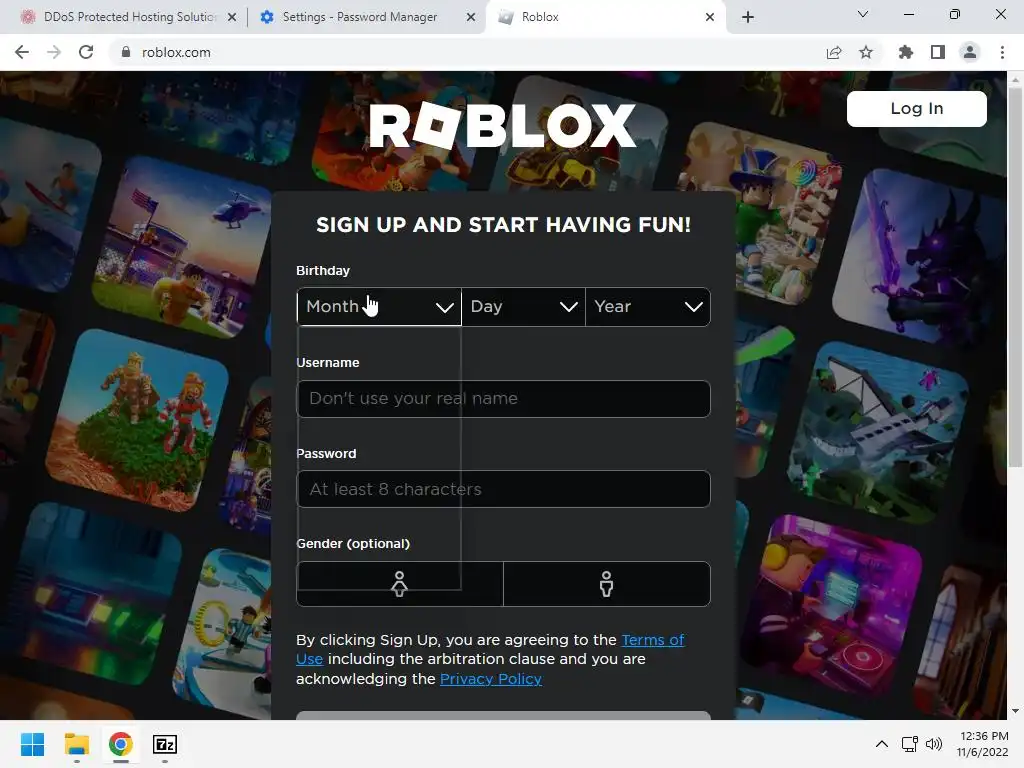View site info via padlock icon
1024x768 pixels.
point(126,52)
